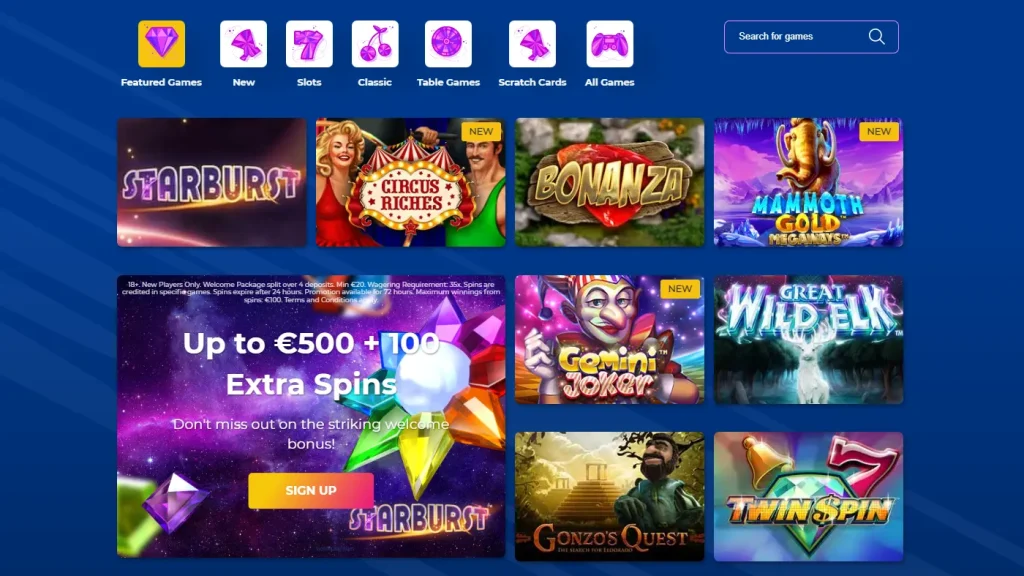Open All Games controller icon
Image resolution: width=1024 pixels, height=576 pixels.
(609, 44)
